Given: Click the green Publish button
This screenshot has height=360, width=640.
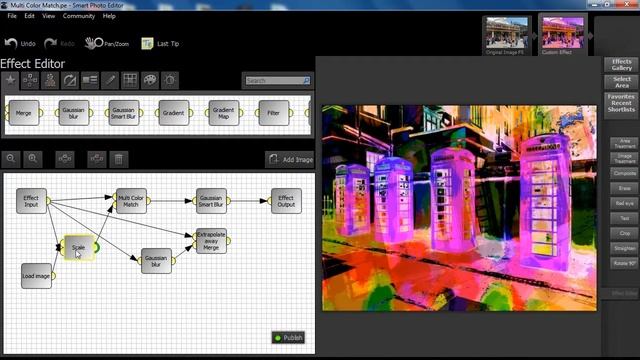Looking at the screenshot, I should tap(288, 338).
